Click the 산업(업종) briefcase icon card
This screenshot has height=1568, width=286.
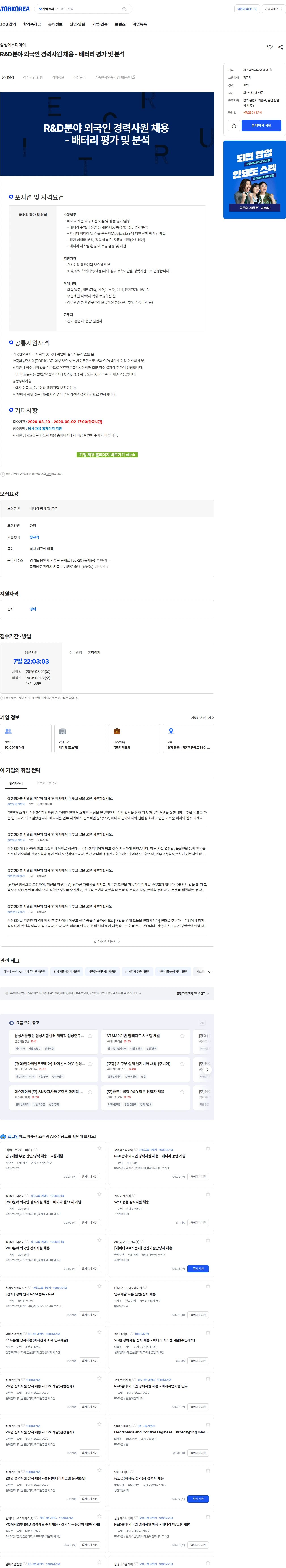pos(135,738)
